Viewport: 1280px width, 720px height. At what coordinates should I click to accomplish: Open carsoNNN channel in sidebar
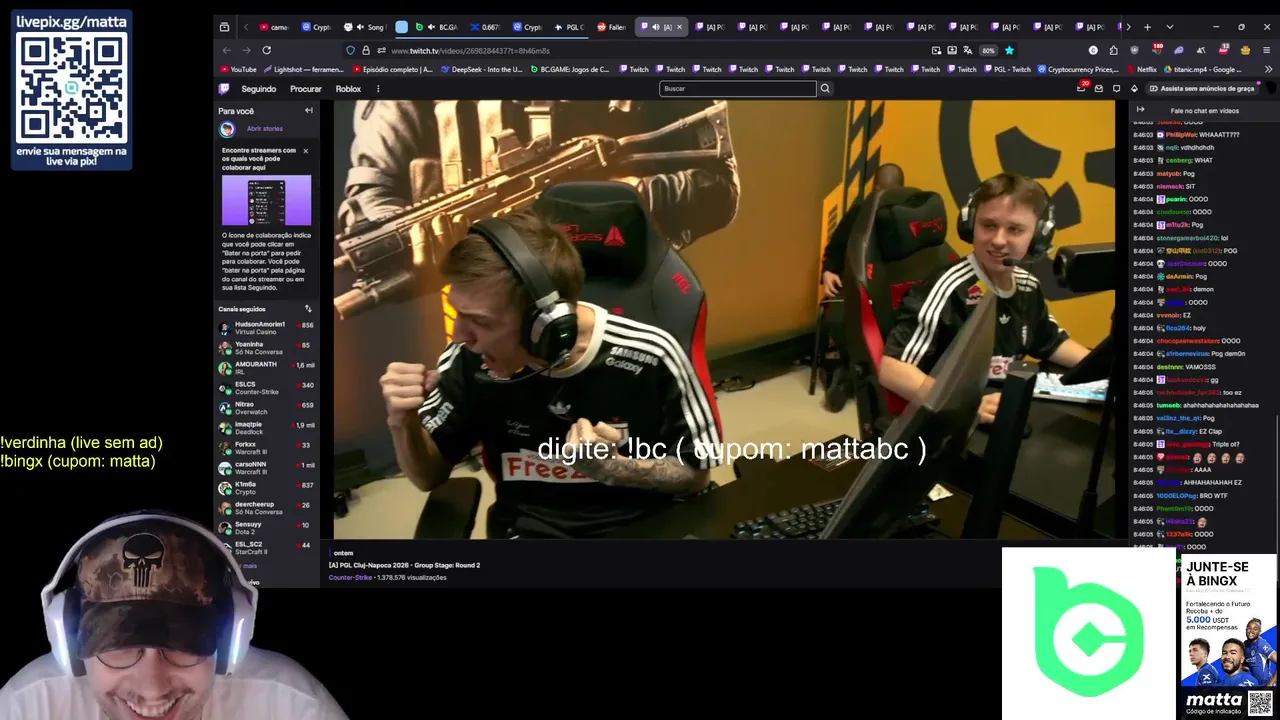pos(266,468)
